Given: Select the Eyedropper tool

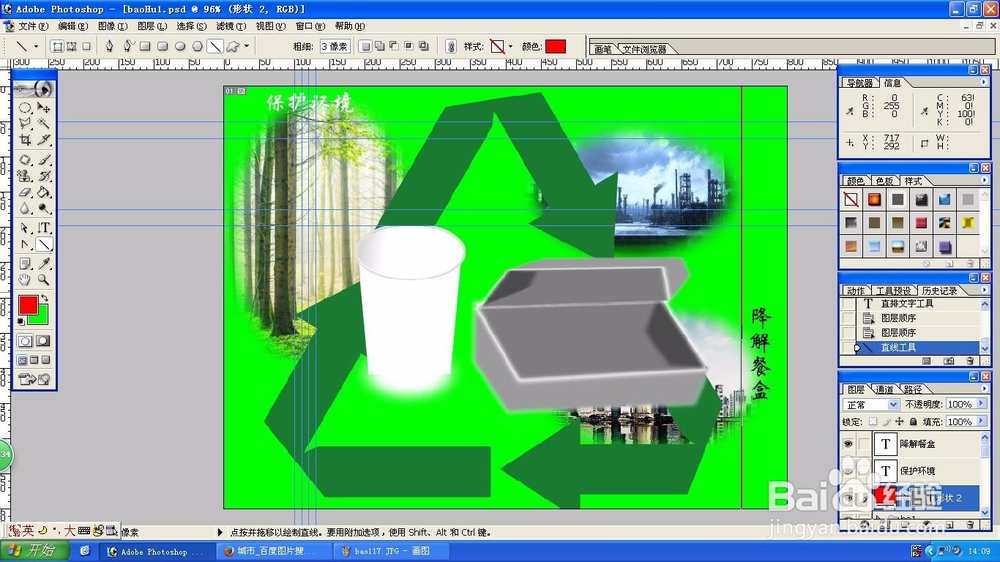Looking at the screenshot, I should pos(43,263).
